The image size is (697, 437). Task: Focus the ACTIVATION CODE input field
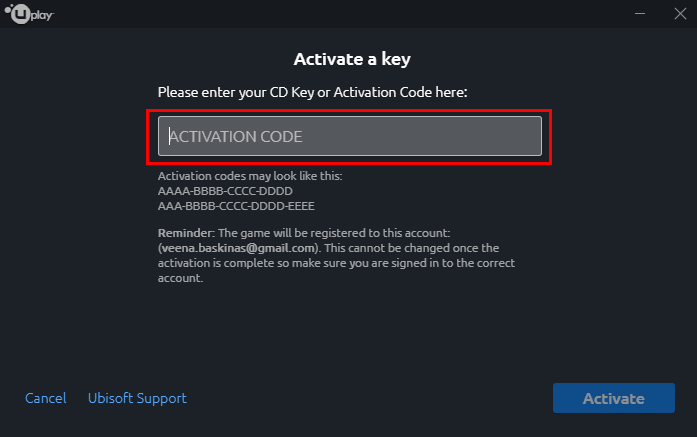(x=350, y=136)
